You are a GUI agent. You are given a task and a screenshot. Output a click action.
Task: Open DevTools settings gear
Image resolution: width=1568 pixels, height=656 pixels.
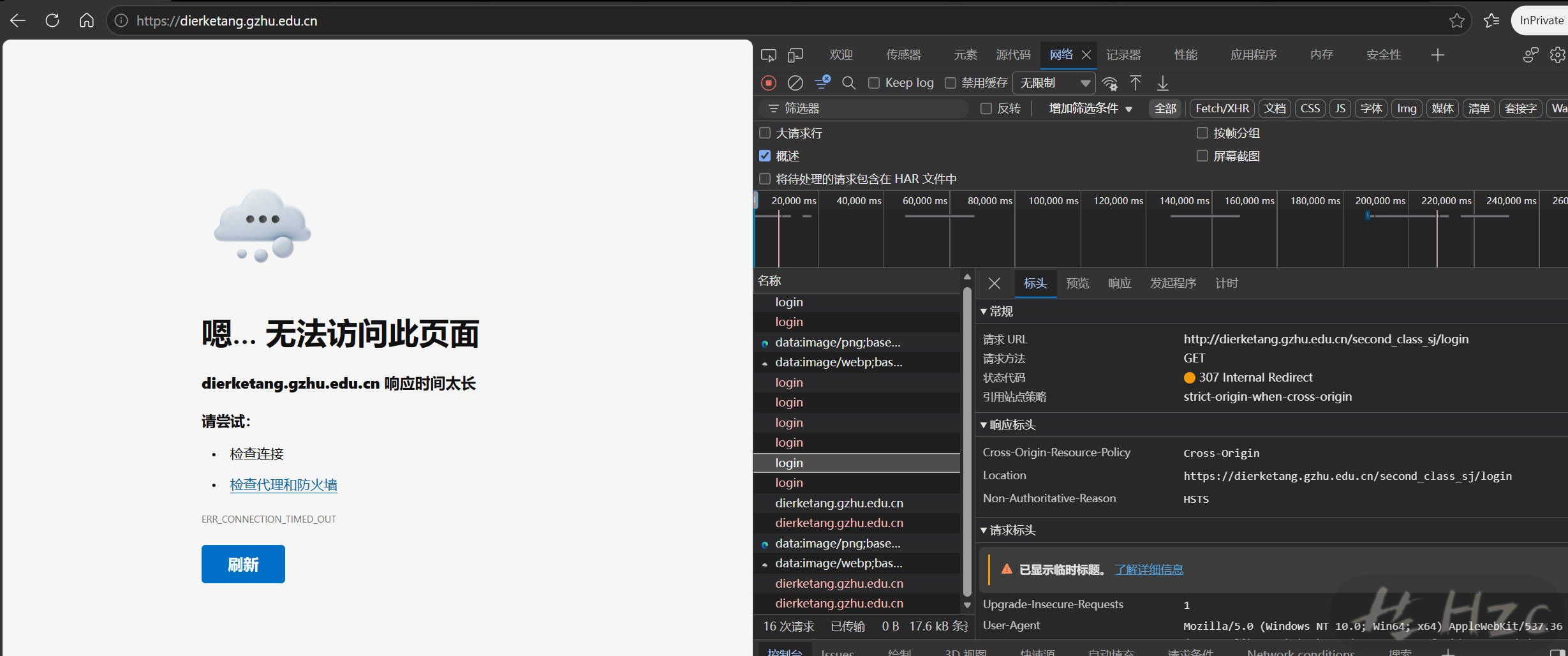point(1558,55)
